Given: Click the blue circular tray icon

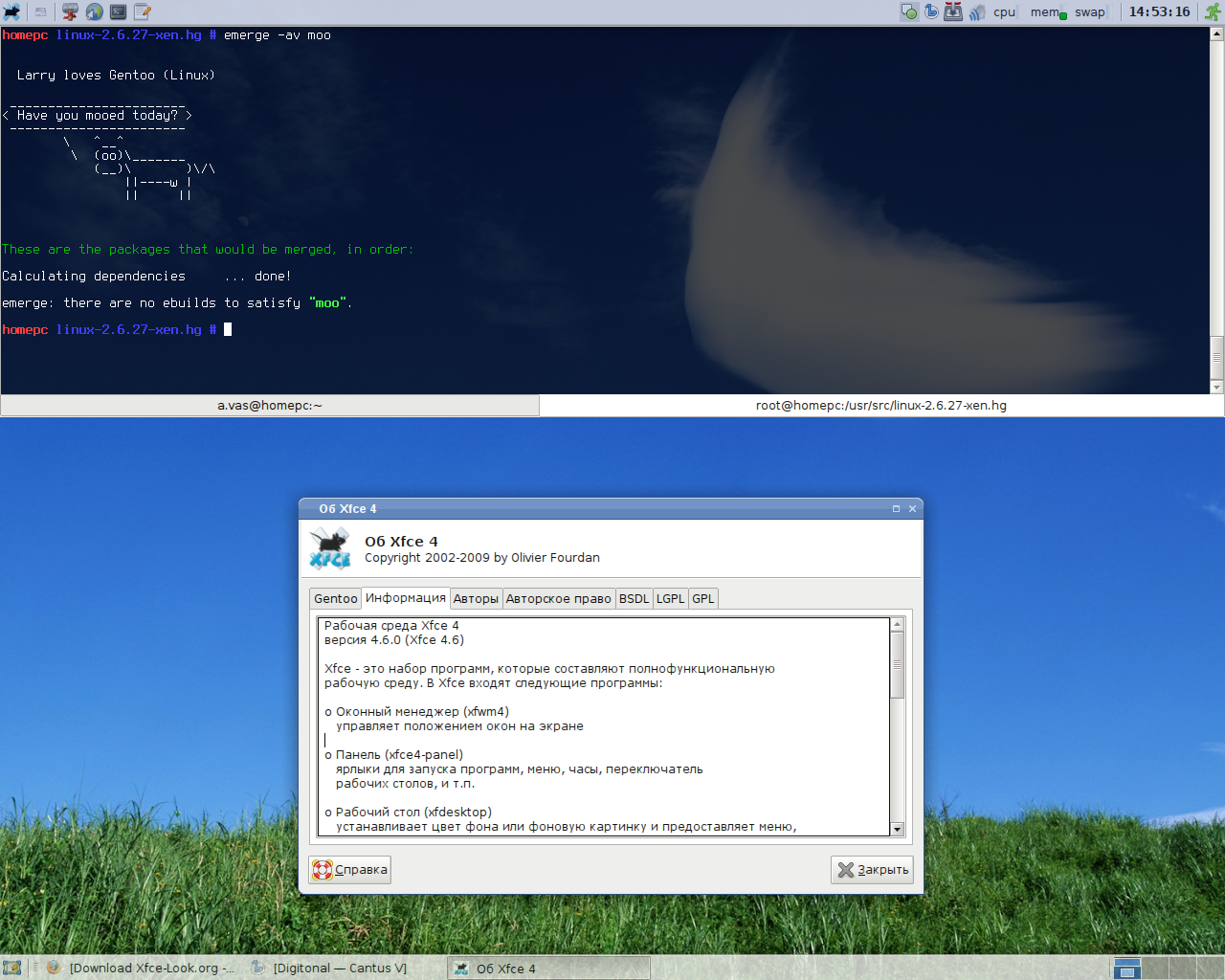Looking at the screenshot, I should [x=931, y=11].
